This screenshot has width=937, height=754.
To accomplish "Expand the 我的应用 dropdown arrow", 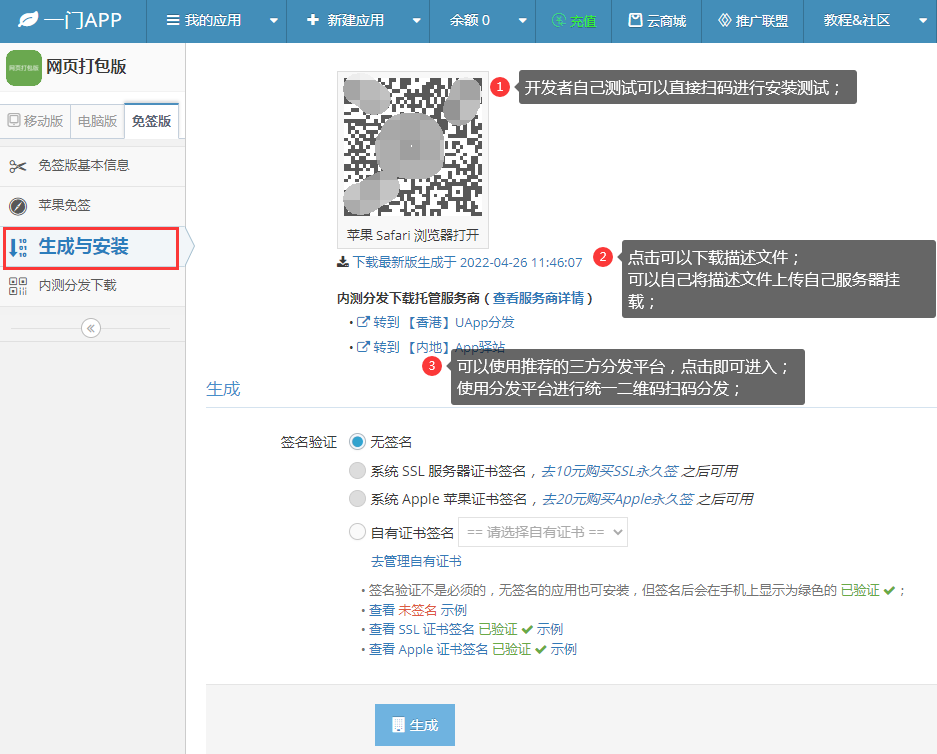I will (274, 20).
